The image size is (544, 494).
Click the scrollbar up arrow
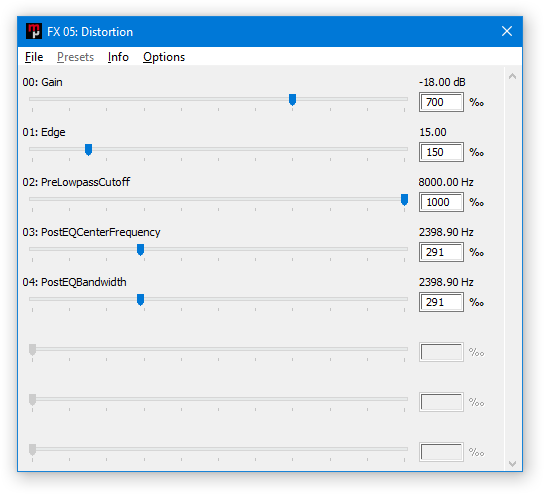[x=512, y=76]
